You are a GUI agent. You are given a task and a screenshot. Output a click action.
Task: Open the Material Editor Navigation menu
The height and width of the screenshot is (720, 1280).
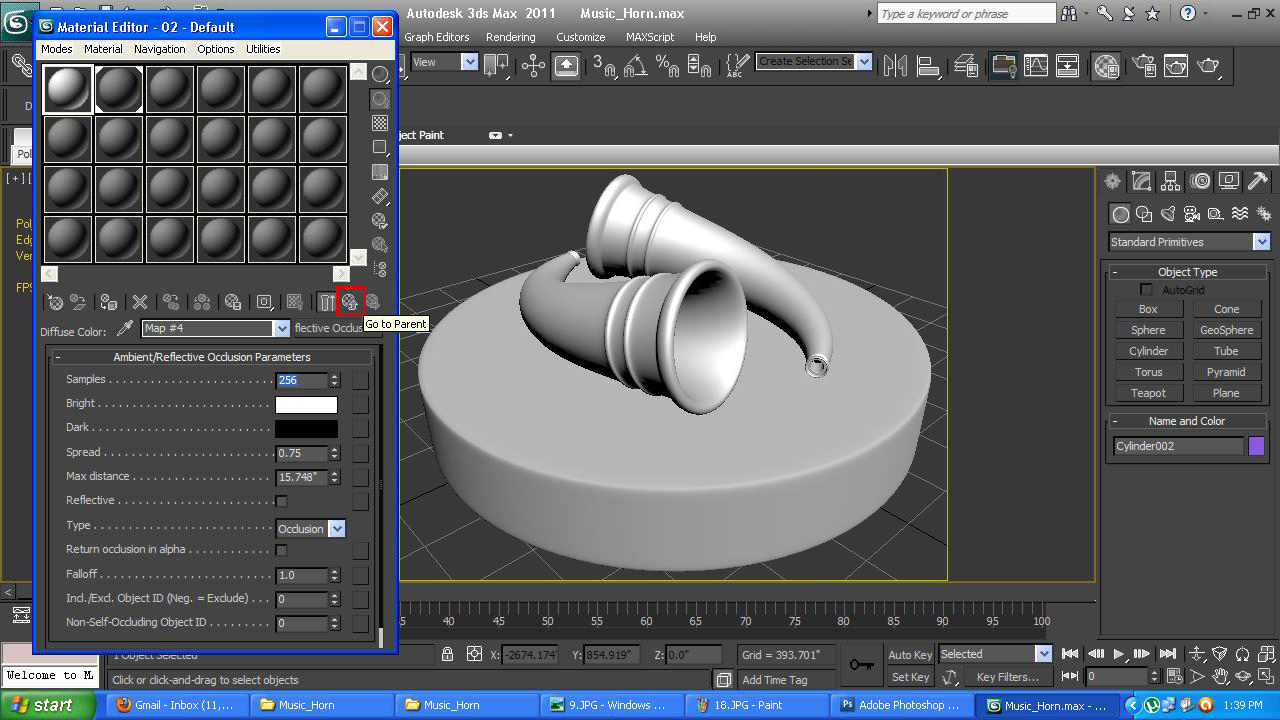[159, 48]
